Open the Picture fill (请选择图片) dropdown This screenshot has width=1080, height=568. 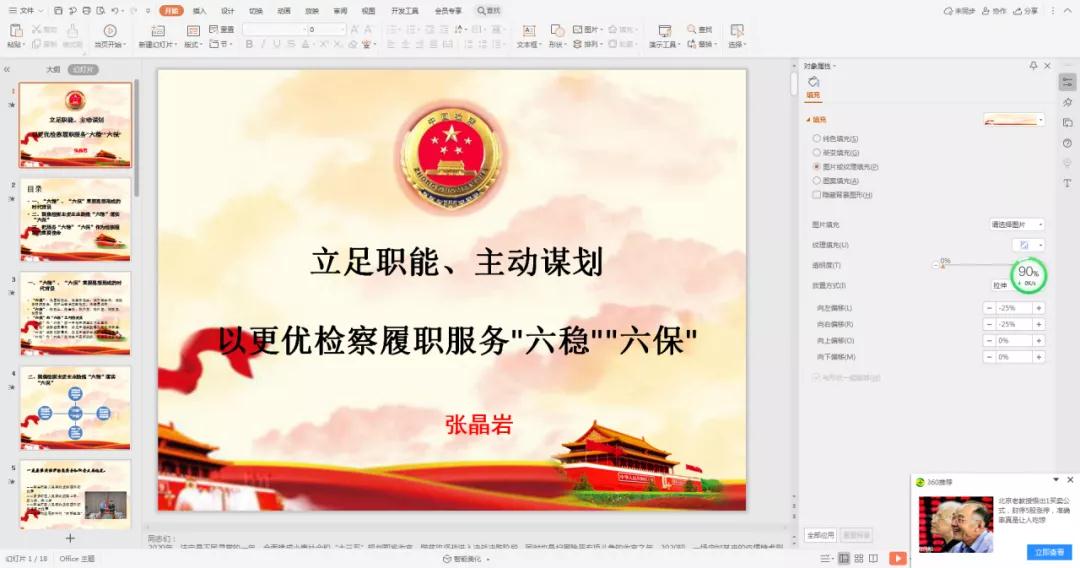click(x=1017, y=224)
